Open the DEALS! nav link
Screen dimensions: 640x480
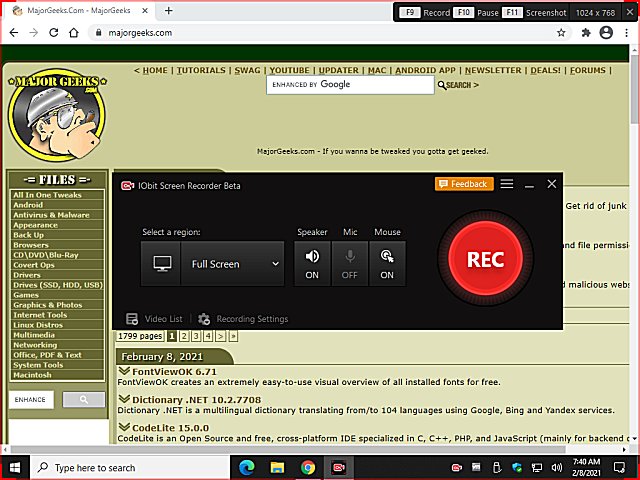546,70
